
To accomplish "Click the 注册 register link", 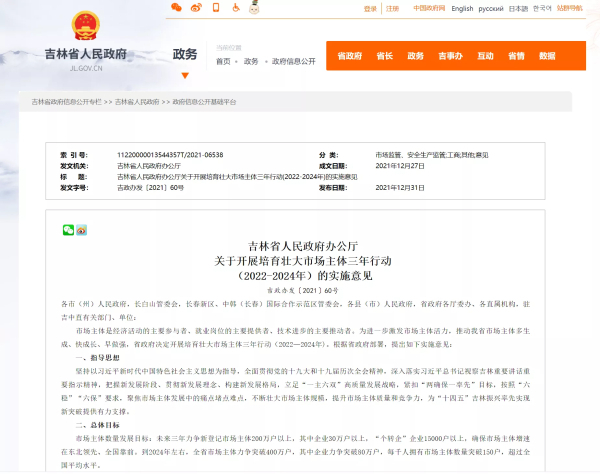I will [x=393, y=9].
